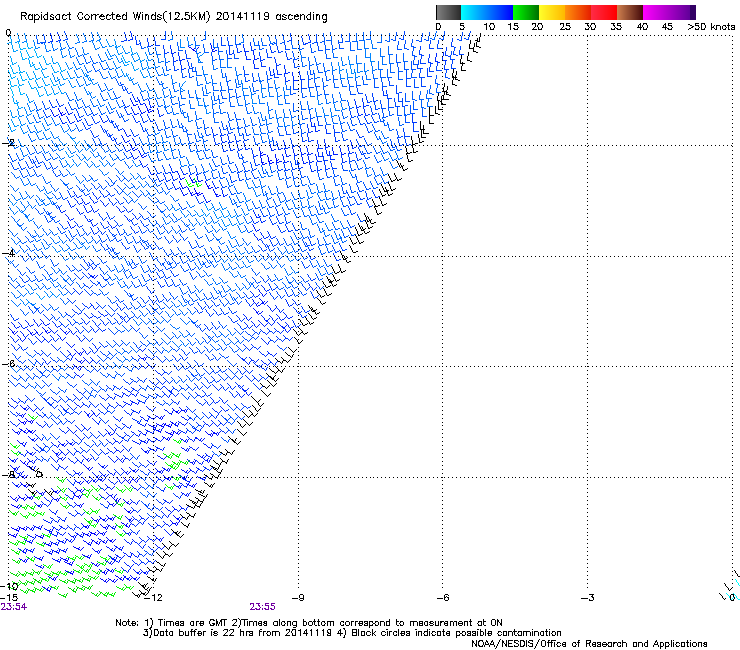740x650 pixels.
Task: Click the longitude axis label -6
Action: tap(443, 598)
